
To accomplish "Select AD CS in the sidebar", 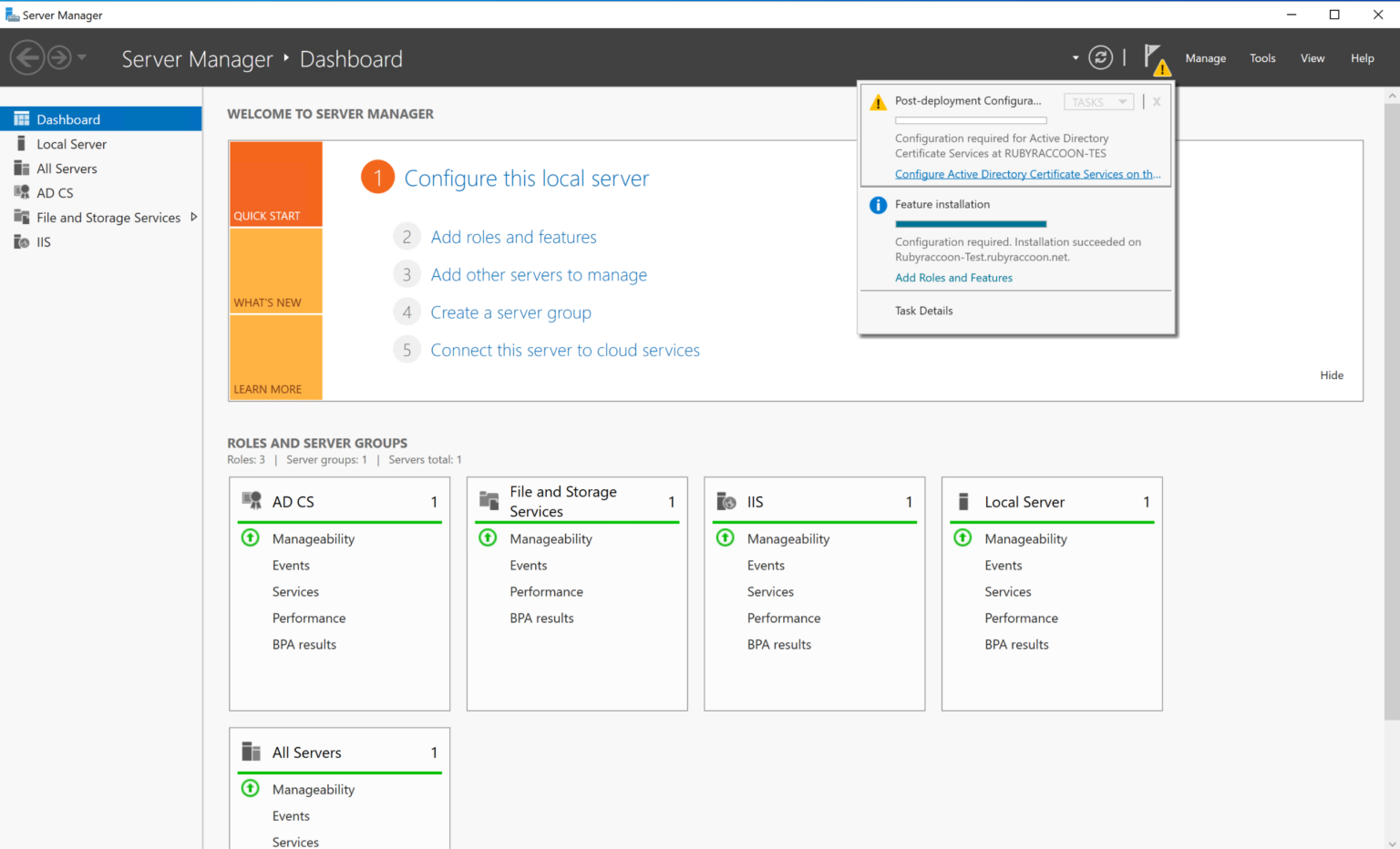I will (x=101, y=193).
